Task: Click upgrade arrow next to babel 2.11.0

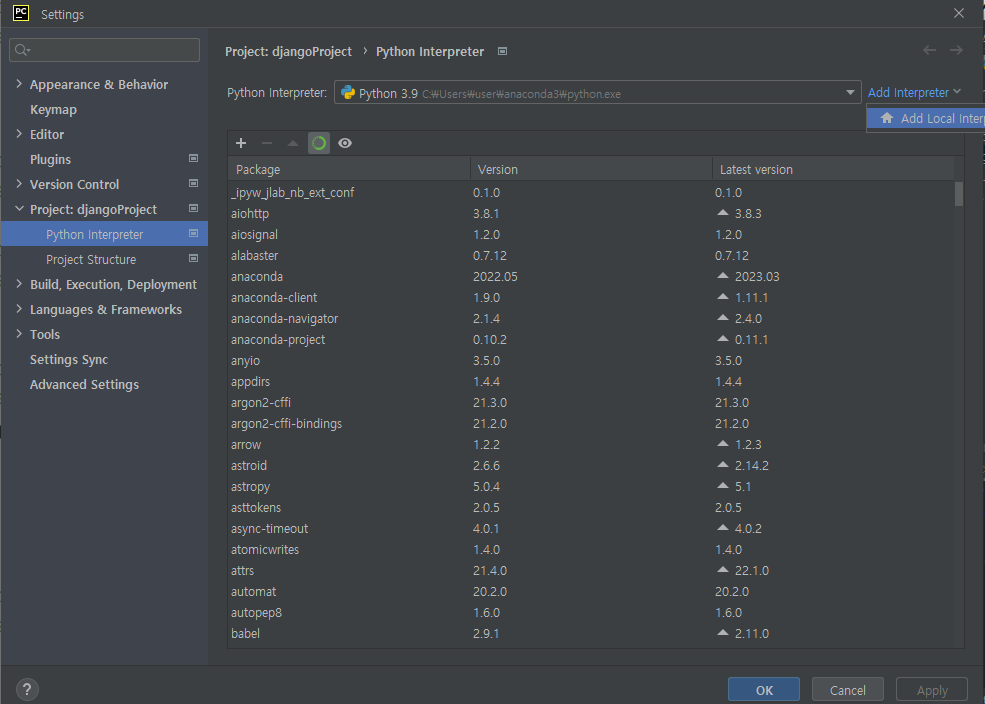Action: click(723, 632)
